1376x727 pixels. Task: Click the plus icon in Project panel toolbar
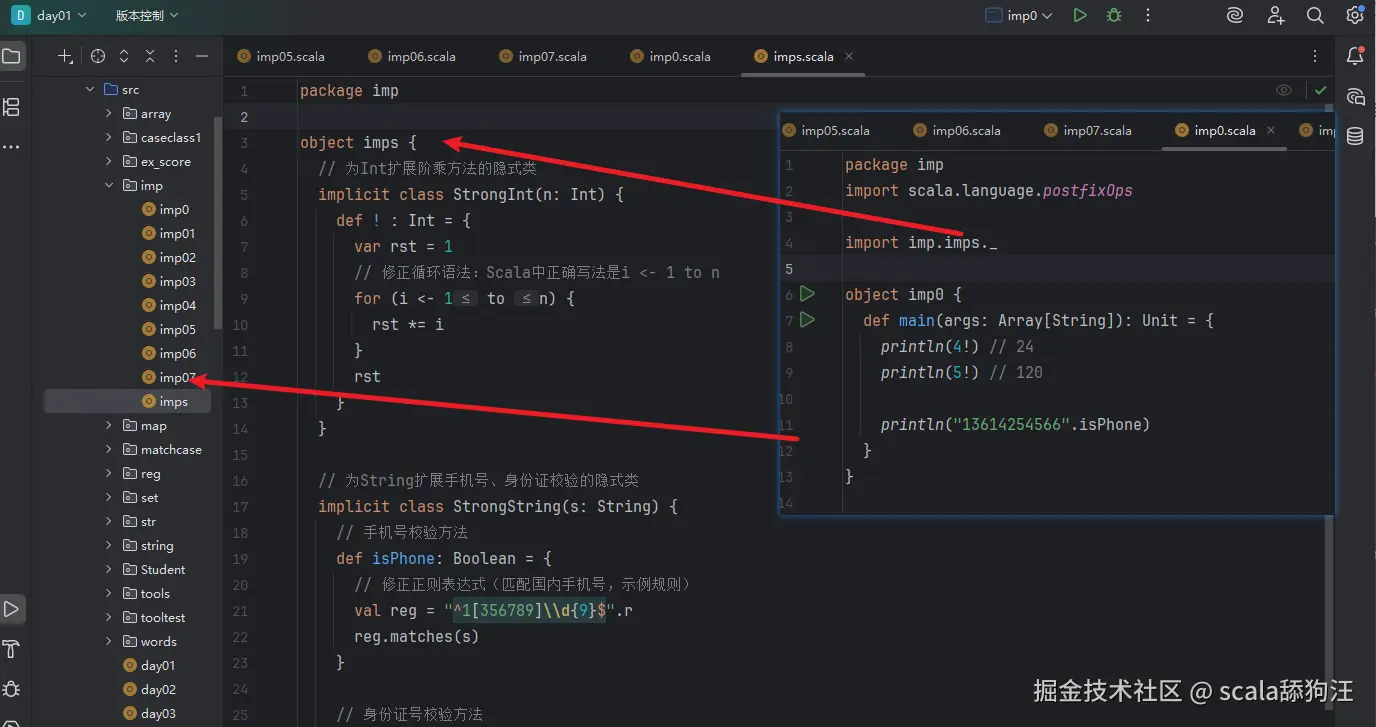tap(65, 57)
